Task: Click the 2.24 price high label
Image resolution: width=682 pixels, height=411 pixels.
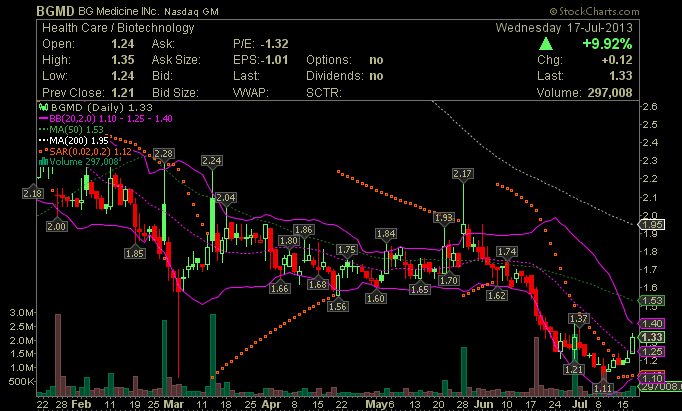Action: click(x=212, y=160)
